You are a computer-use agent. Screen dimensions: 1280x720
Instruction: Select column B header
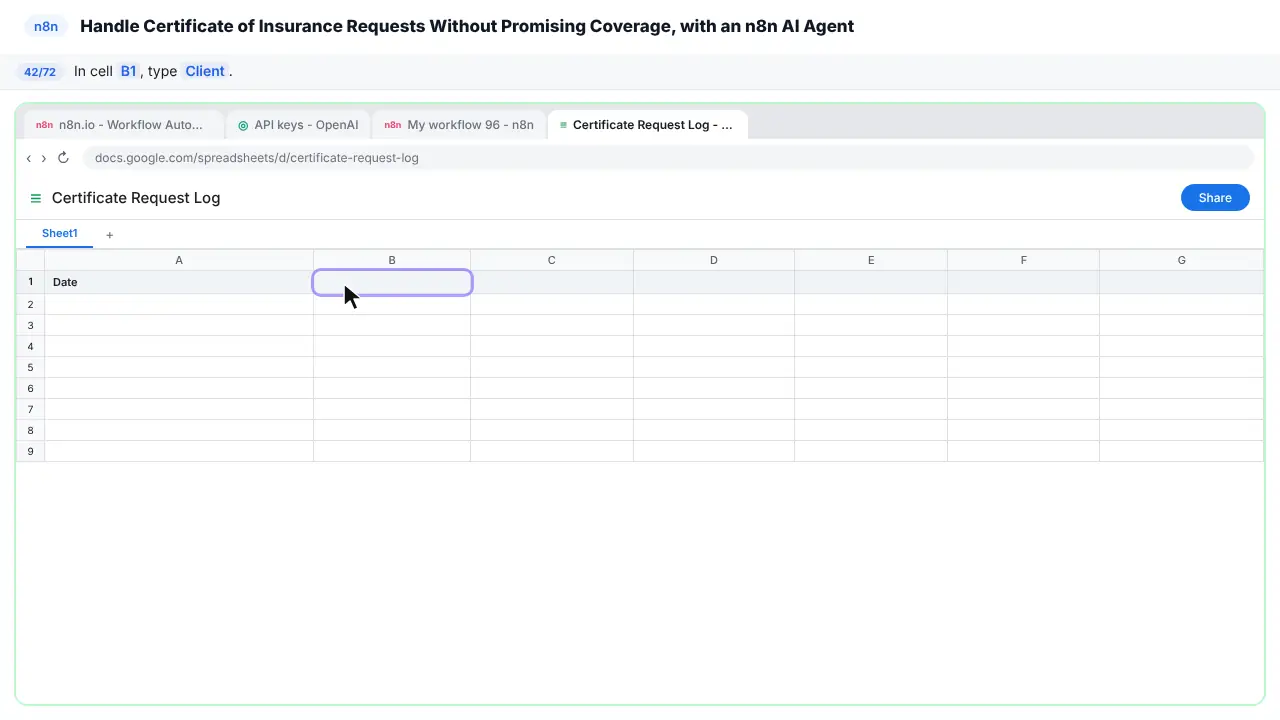[392, 260]
